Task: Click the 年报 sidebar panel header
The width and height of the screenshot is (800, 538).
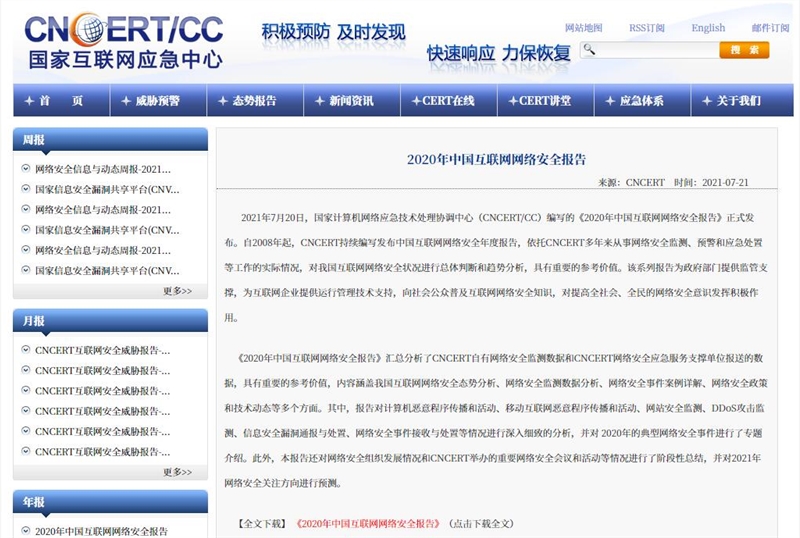Action: tap(110, 502)
